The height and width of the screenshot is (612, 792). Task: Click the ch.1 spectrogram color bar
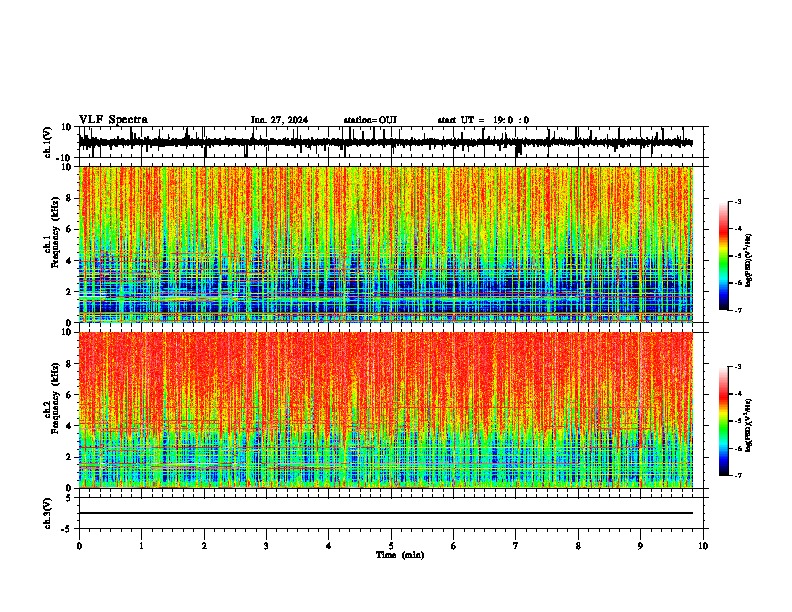(x=724, y=256)
